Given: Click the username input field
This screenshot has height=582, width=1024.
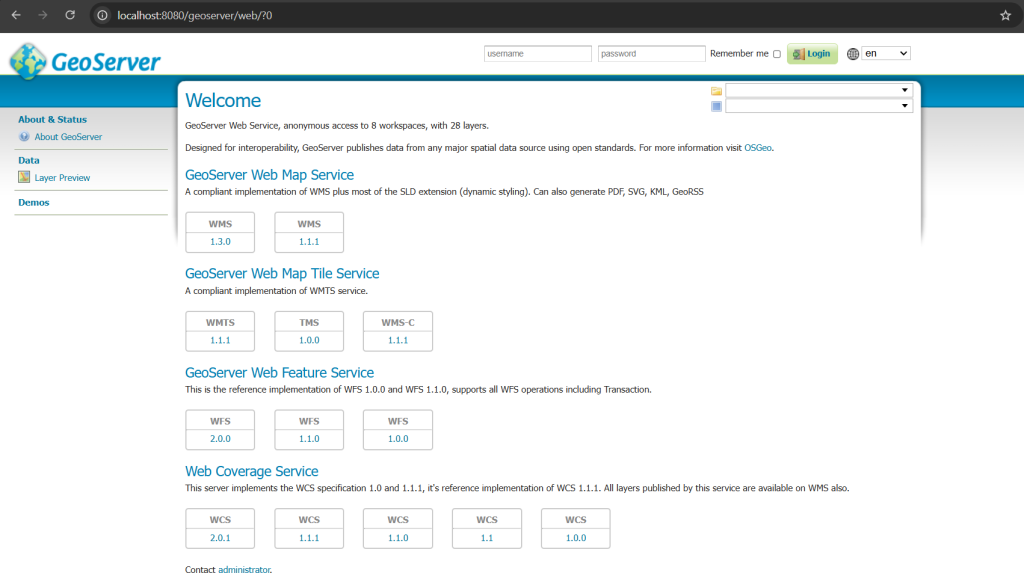Looking at the screenshot, I should coord(537,53).
